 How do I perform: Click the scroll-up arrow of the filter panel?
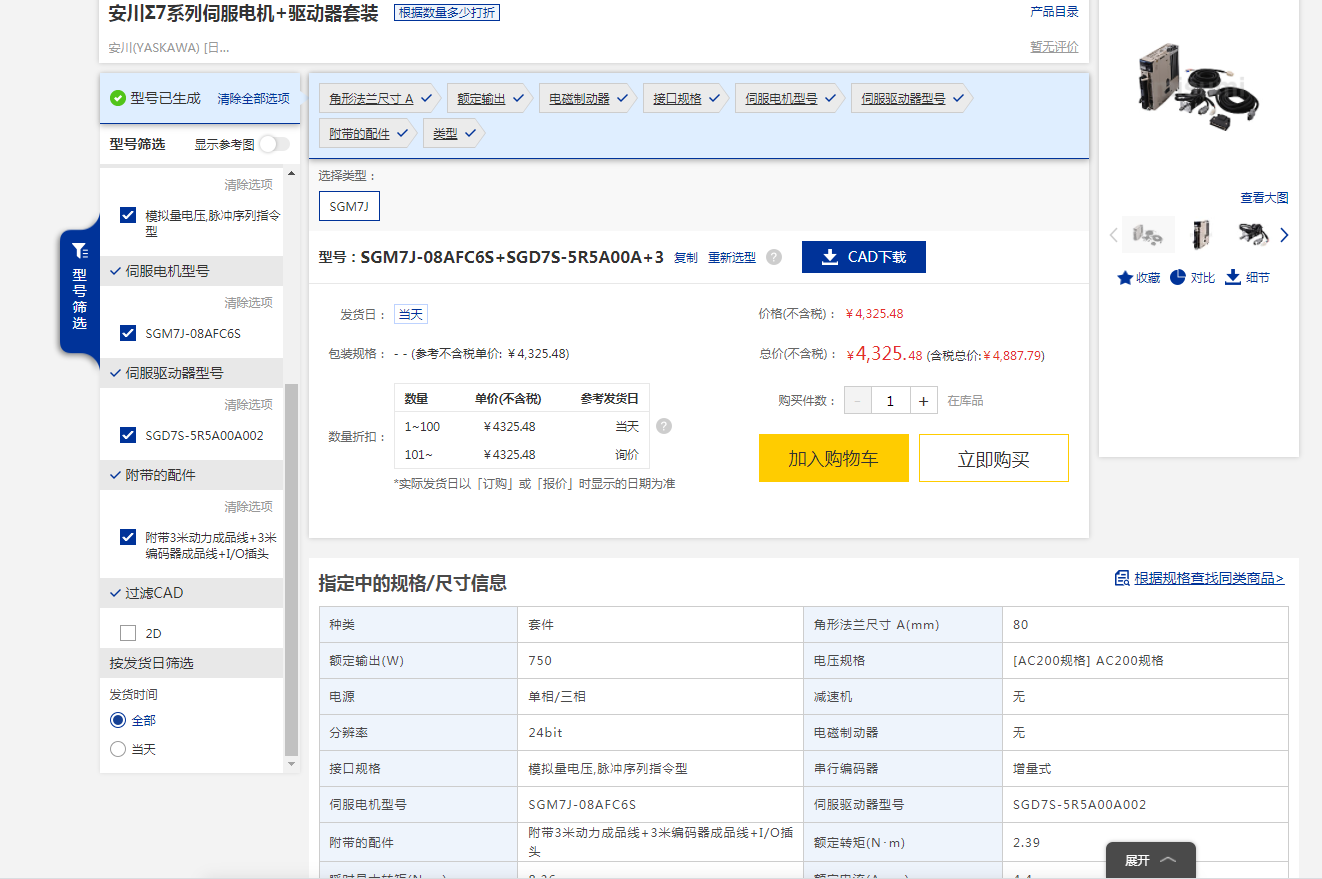tap(292, 174)
